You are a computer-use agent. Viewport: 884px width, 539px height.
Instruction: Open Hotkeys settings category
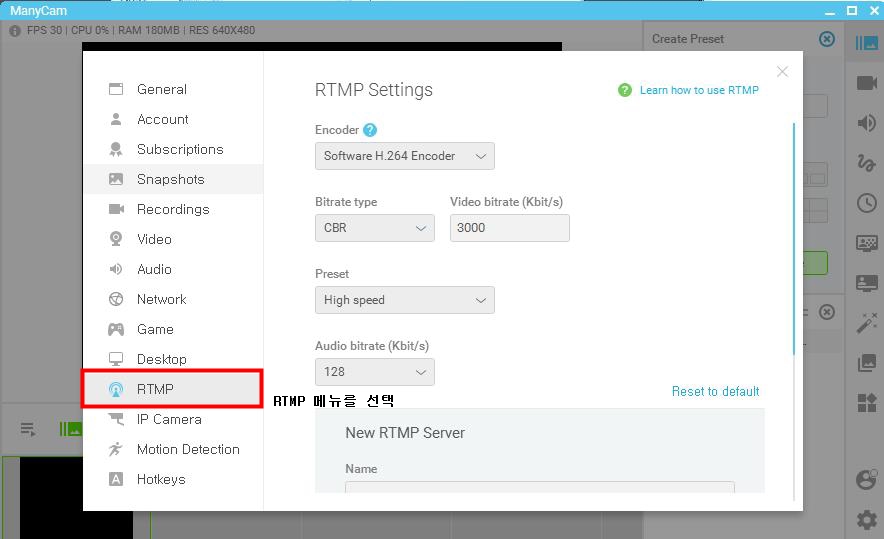[x=173, y=479]
